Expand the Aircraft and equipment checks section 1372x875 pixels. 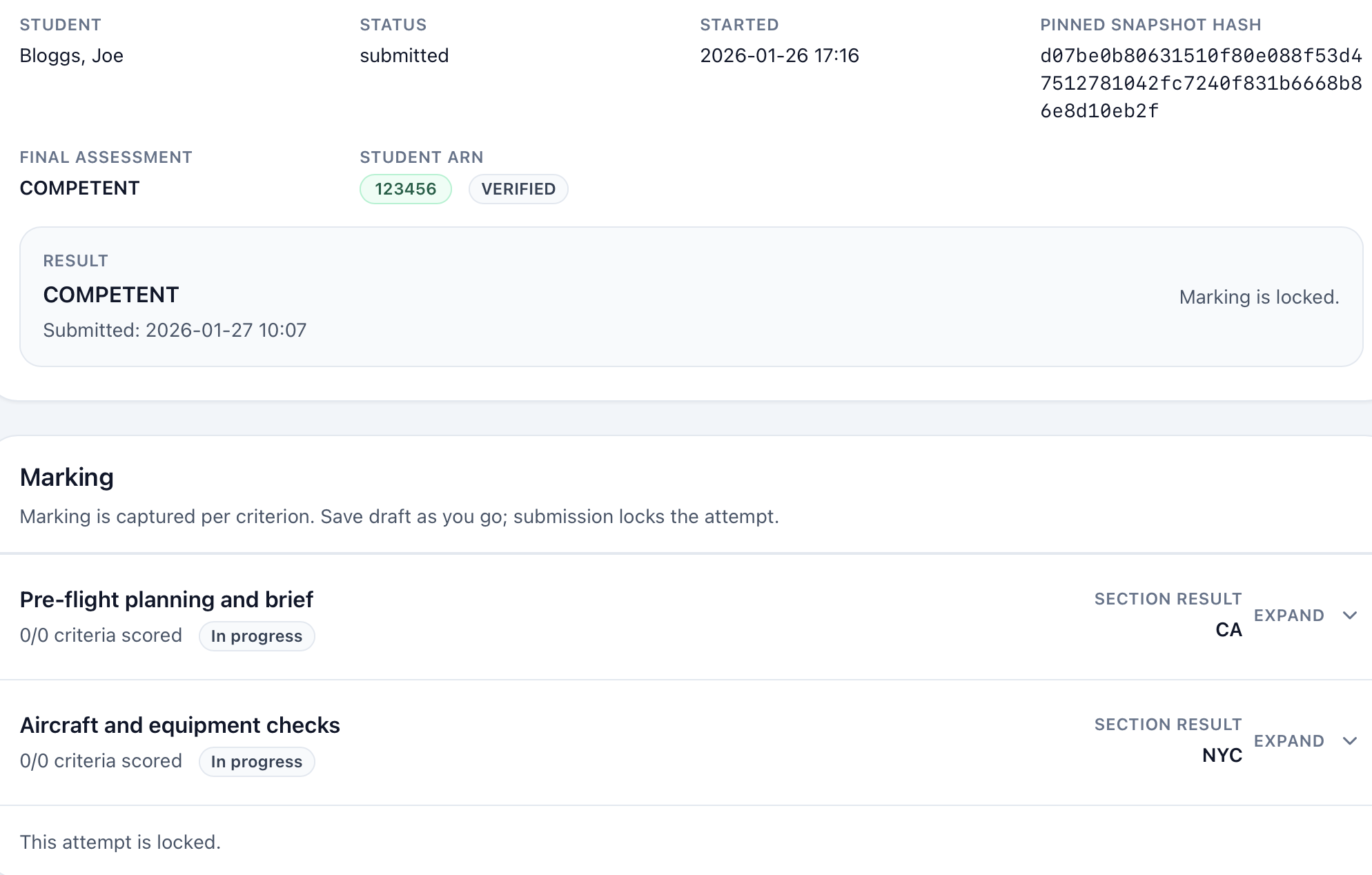click(x=1289, y=741)
